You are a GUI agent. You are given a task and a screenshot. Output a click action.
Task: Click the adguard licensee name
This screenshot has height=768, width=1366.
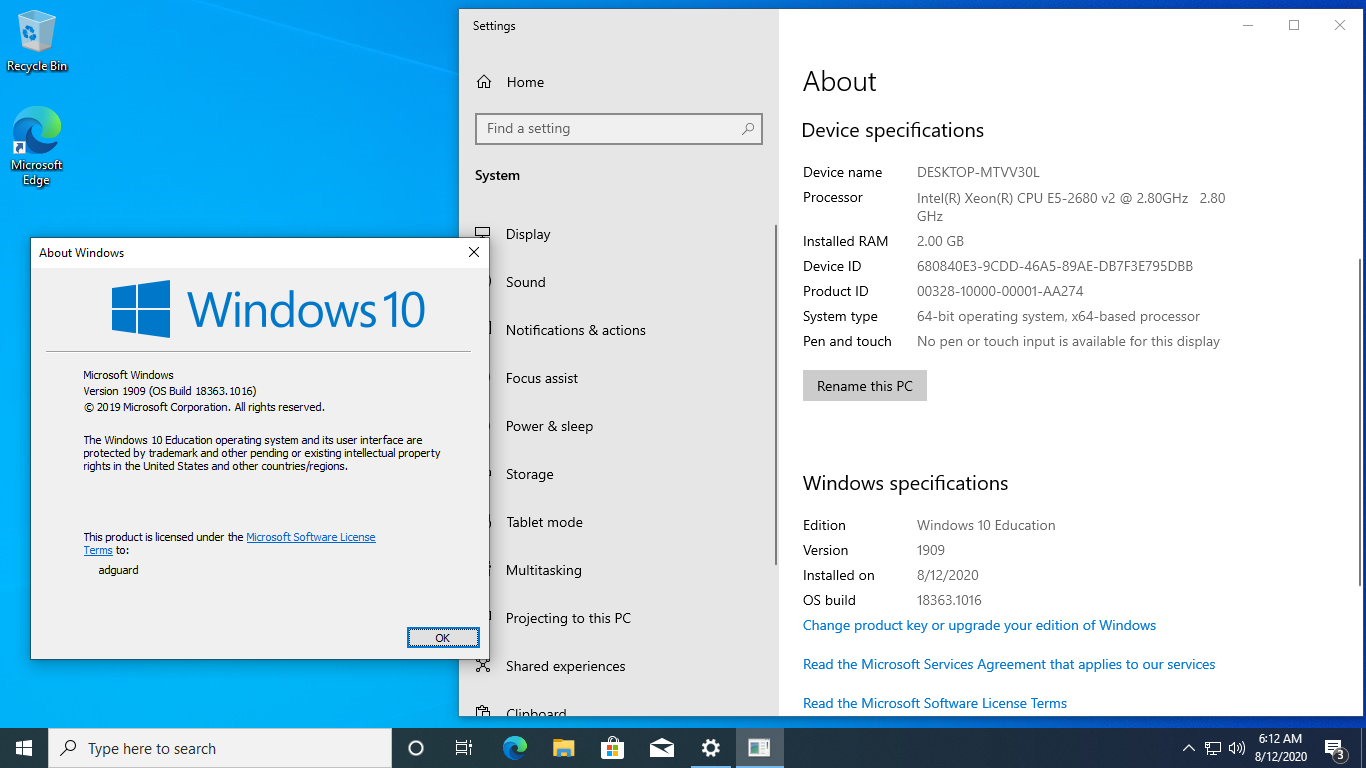[119, 570]
